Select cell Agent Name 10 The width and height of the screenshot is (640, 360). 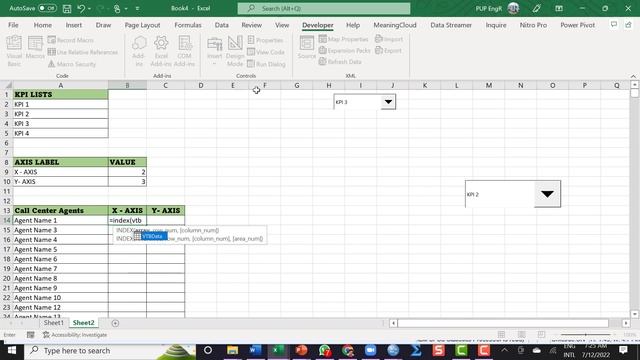[x=60, y=298]
